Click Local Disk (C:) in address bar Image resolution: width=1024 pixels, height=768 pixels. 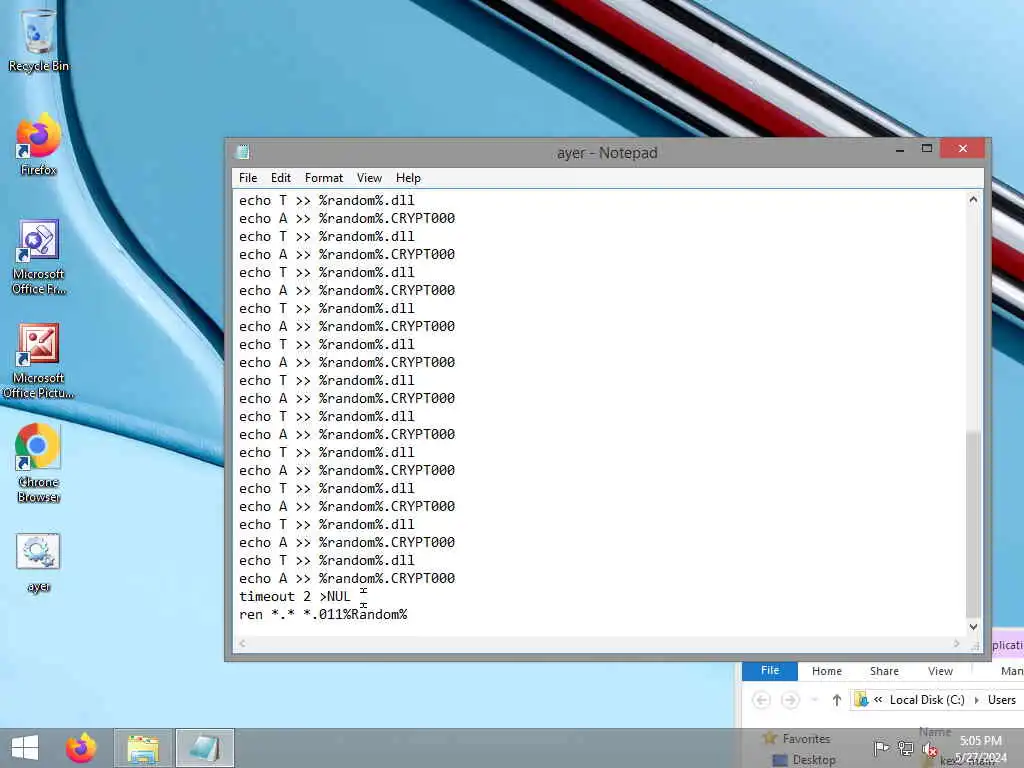tap(927, 699)
